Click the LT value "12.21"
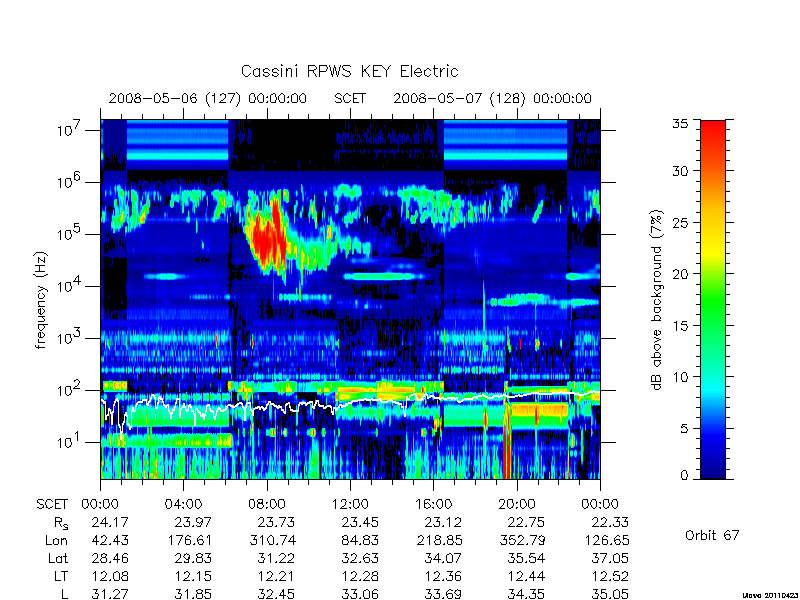The image size is (800, 600). [x=276, y=577]
